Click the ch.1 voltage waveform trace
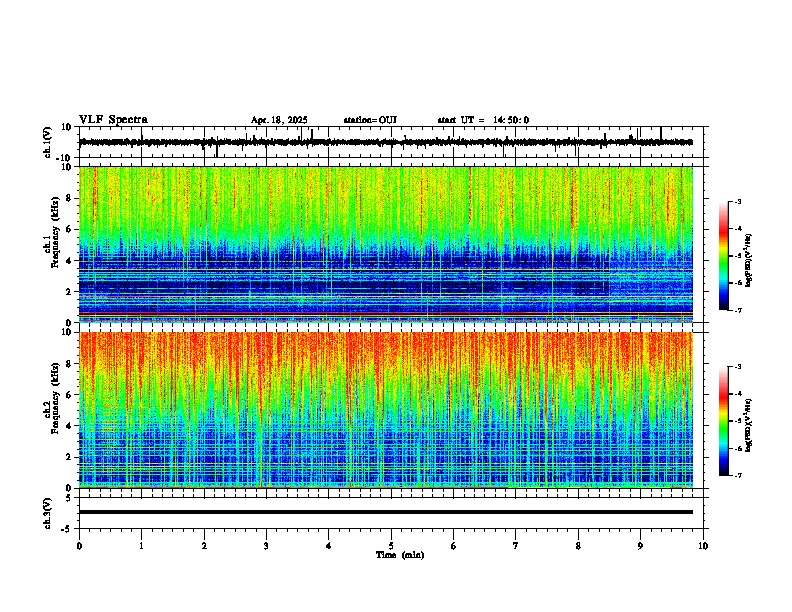This screenshot has height=612, width=792. [x=386, y=142]
